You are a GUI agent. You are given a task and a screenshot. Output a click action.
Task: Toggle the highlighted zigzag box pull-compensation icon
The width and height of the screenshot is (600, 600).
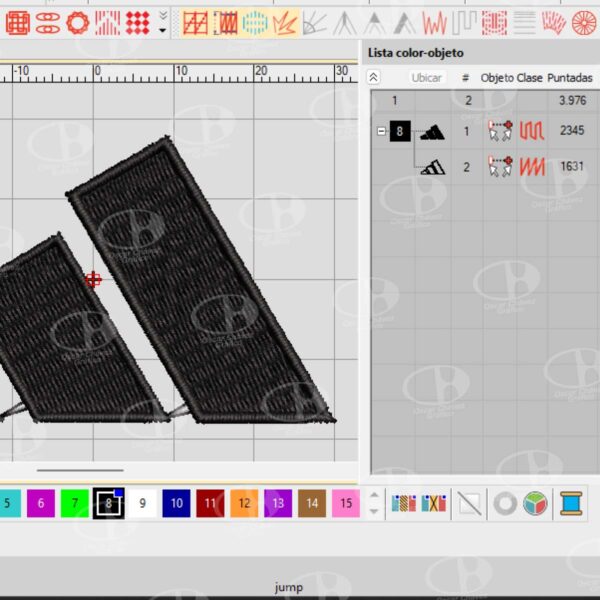pyautogui.click(x=225, y=23)
